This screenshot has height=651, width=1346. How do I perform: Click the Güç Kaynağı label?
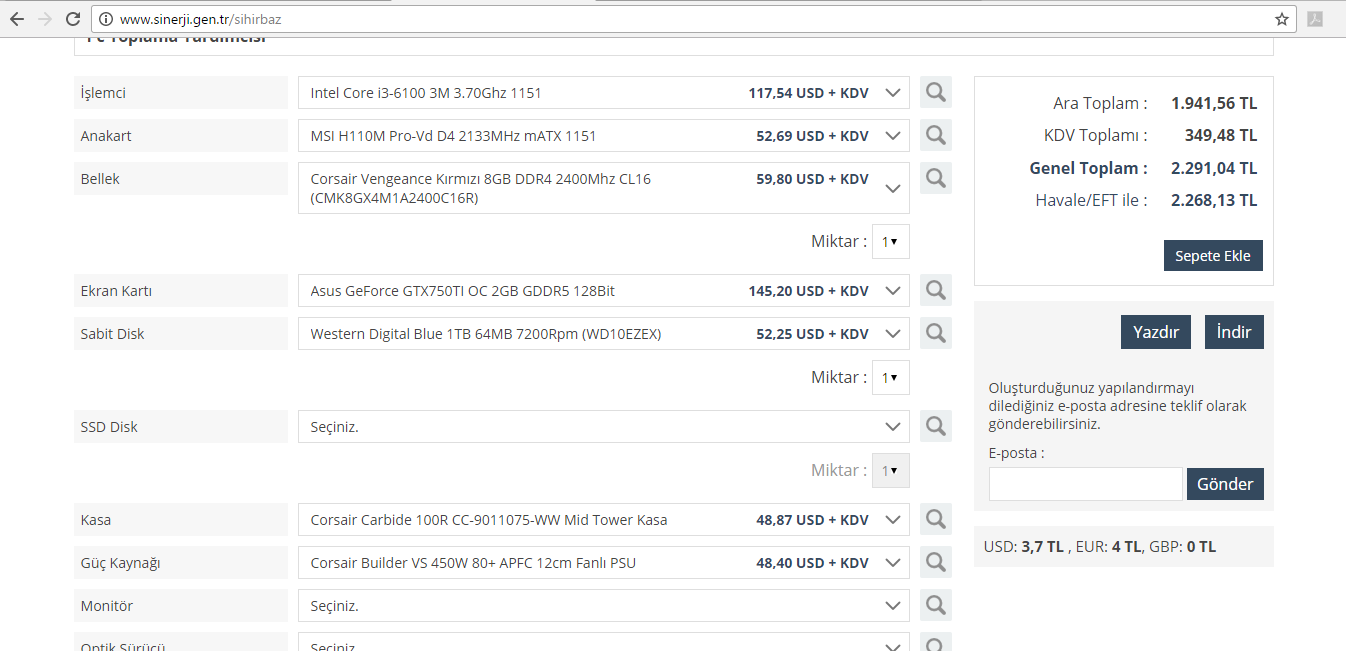coord(120,563)
